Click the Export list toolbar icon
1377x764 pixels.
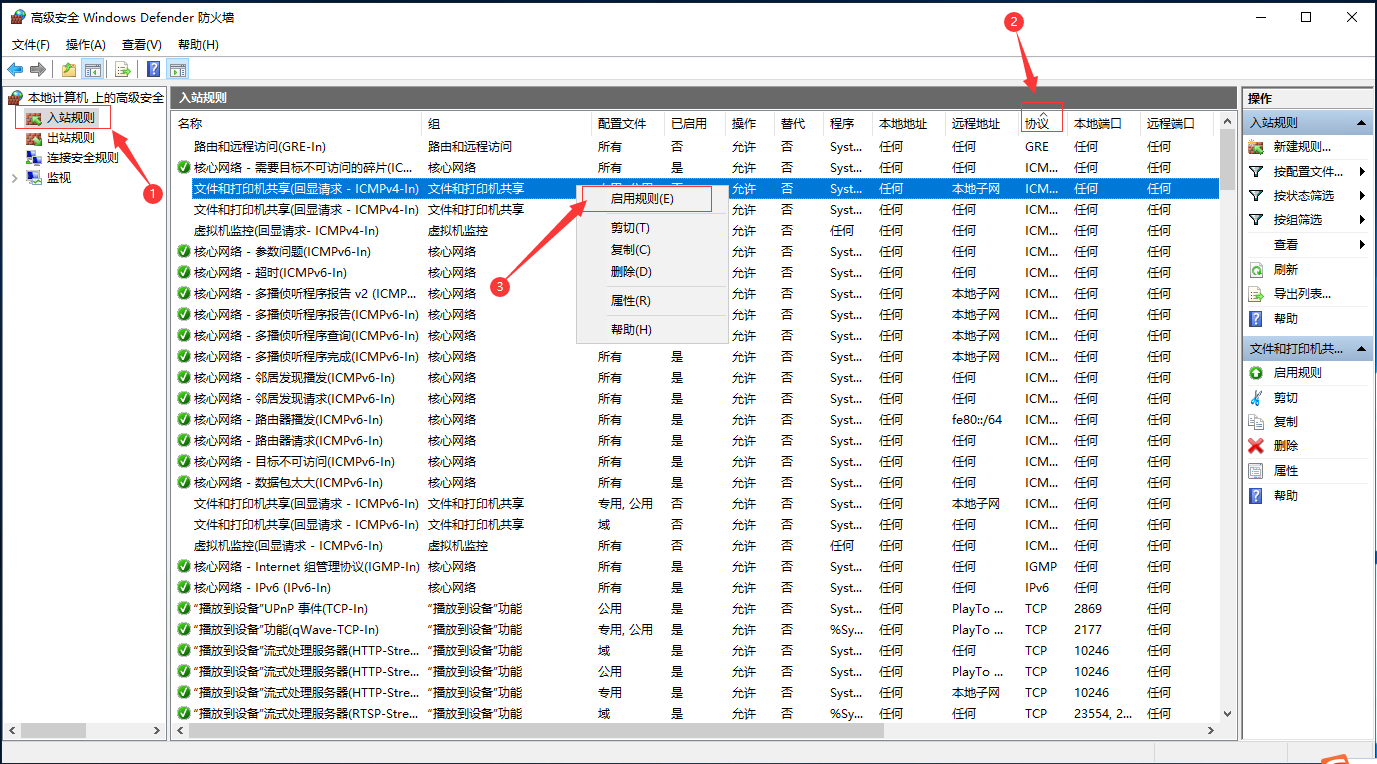click(x=122, y=69)
